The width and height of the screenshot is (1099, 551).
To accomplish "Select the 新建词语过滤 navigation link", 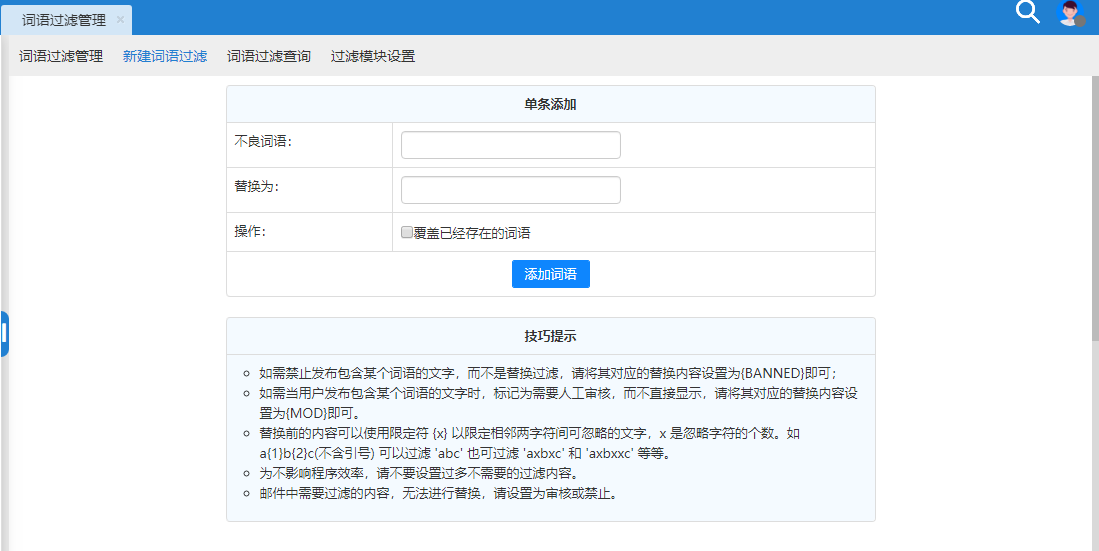I will click(165, 56).
